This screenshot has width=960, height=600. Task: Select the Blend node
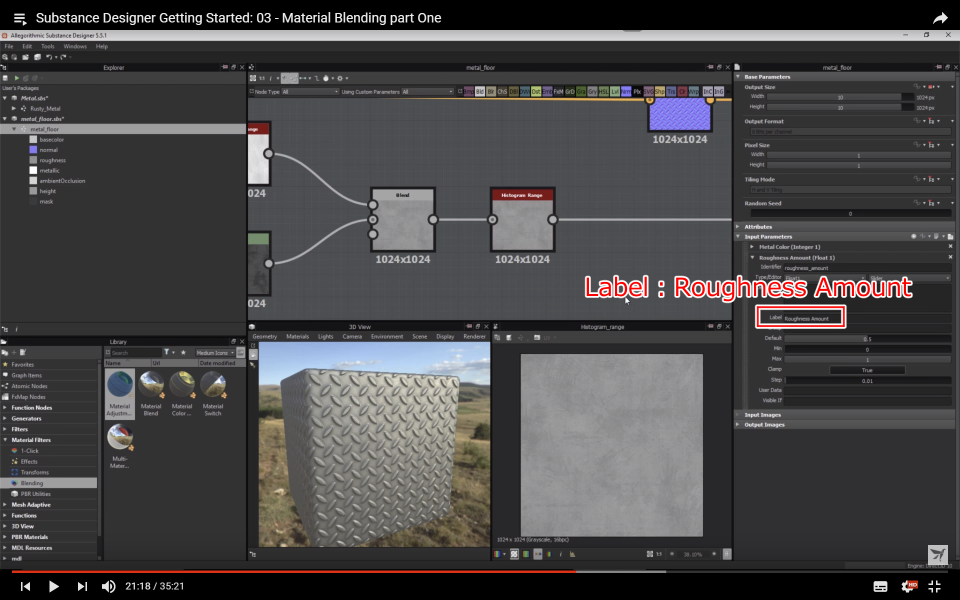point(403,220)
